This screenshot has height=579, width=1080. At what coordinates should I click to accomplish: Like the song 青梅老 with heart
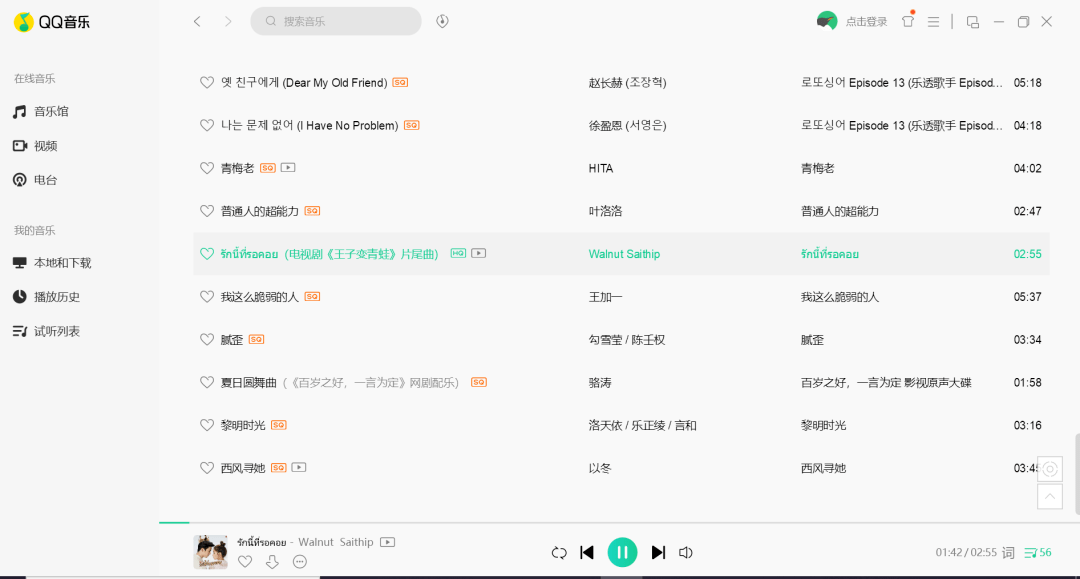[207, 168]
